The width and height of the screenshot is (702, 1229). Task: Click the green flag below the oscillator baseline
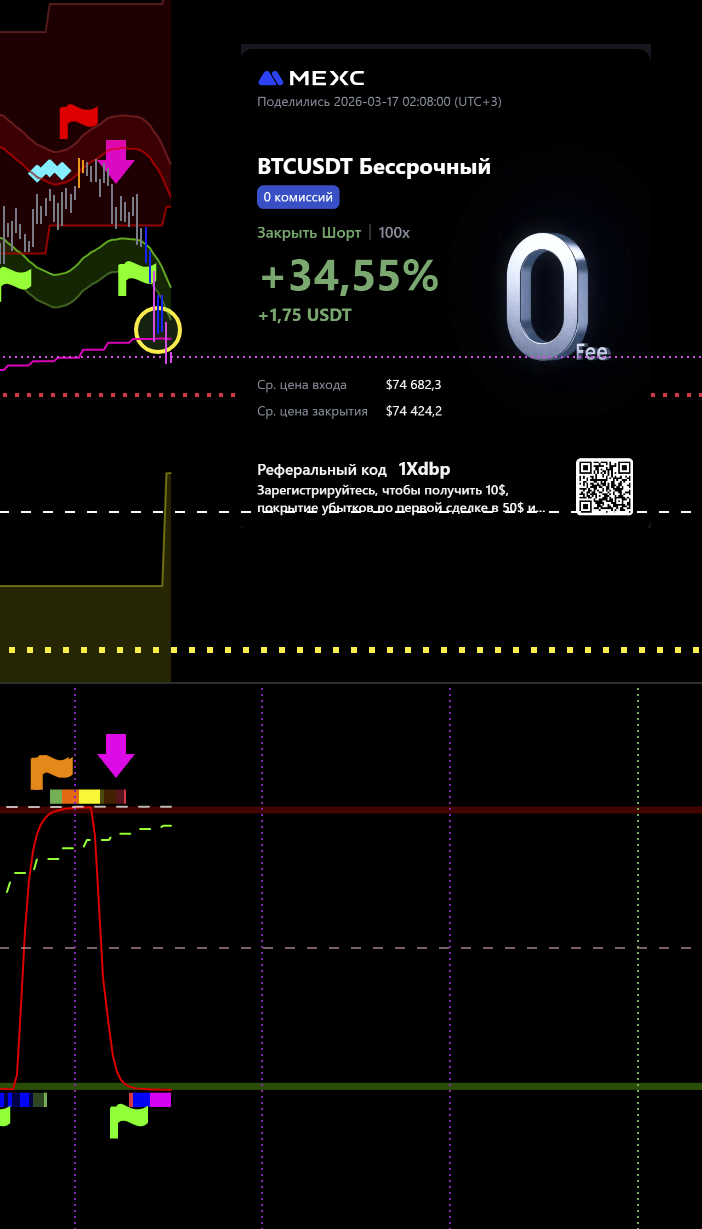click(128, 1120)
